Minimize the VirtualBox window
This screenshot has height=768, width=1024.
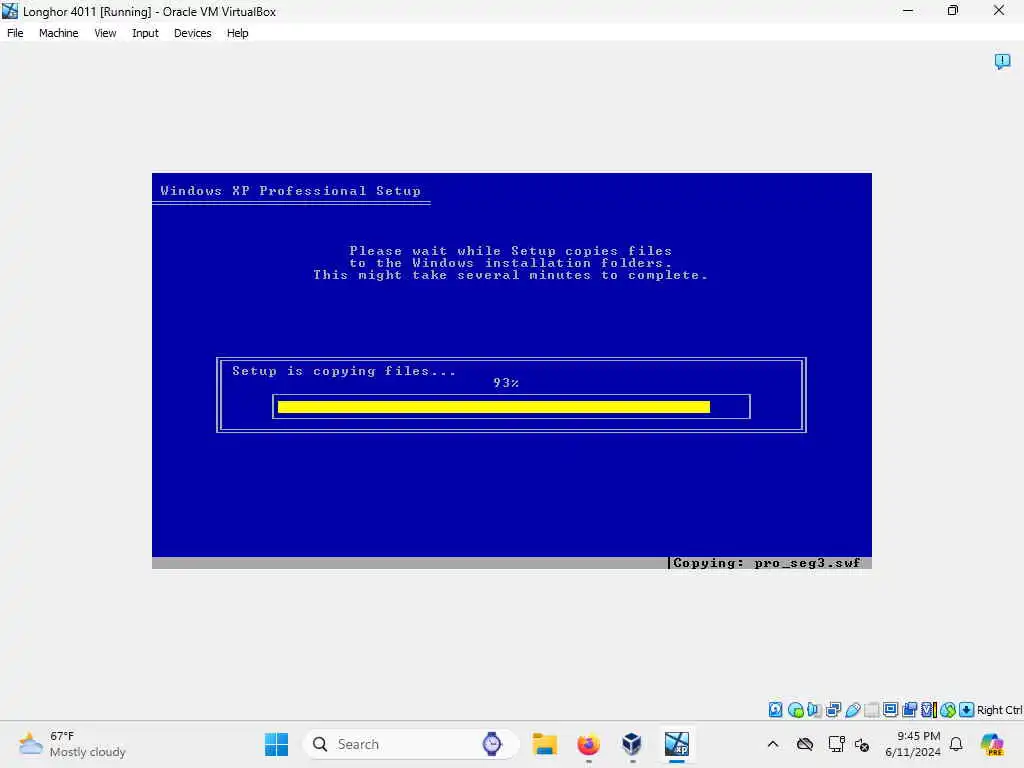(908, 11)
